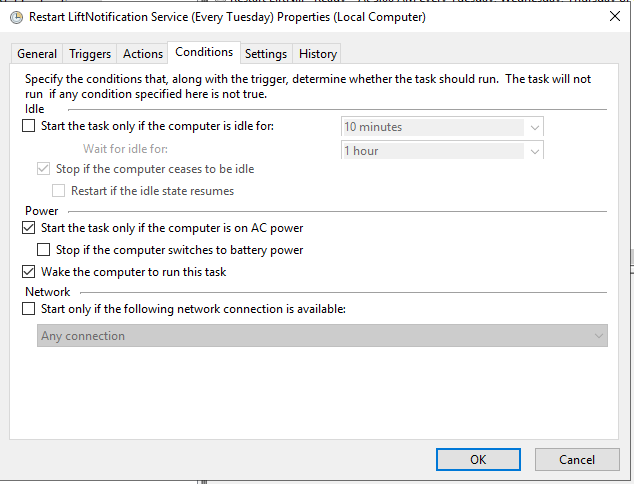The height and width of the screenshot is (484, 634).
Task: View the History tab
Action: click(318, 54)
